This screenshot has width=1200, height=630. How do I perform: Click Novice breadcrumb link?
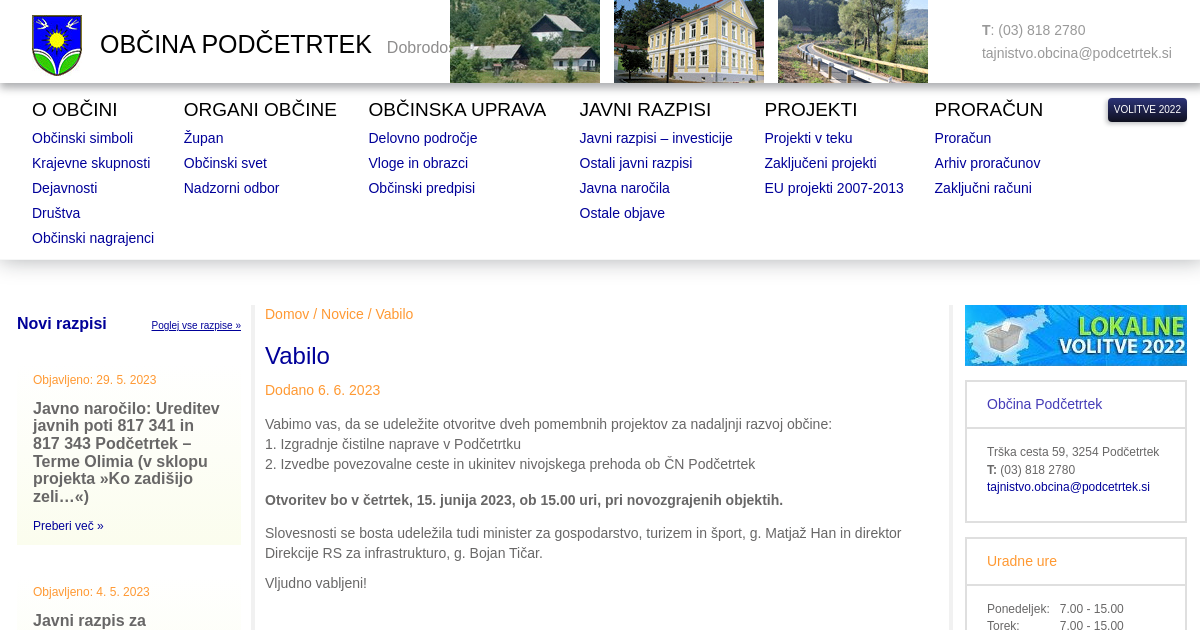click(342, 314)
